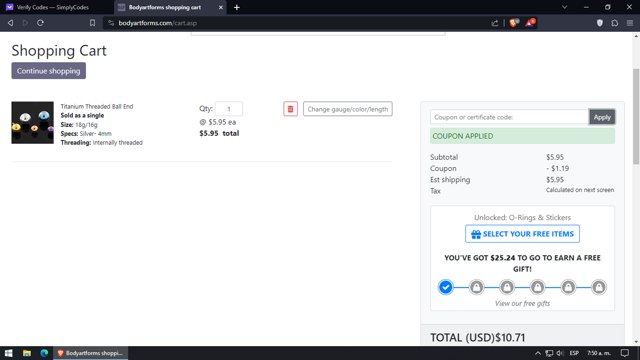Click SELECT YOUR FREE ITEMS button
This screenshot has height=360, width=640.
[x=522, y=234]
